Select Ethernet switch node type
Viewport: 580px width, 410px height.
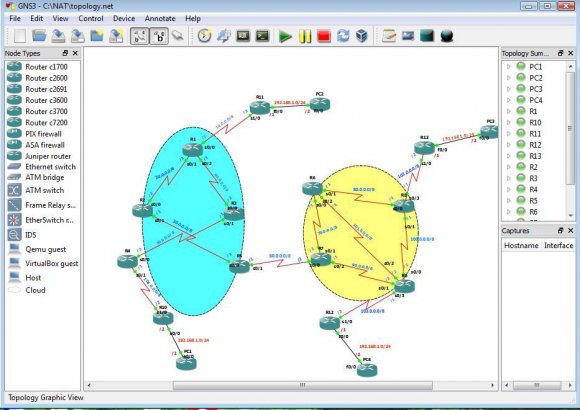click(43, 167)
